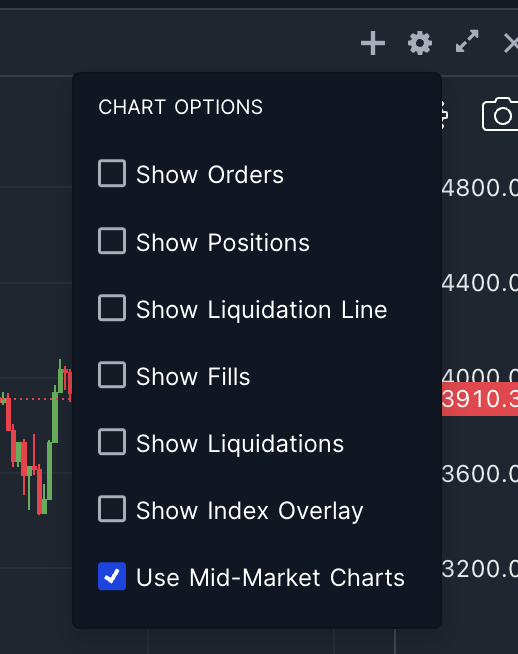Toggle the Show Liquidations checkbox on
This screenshot has height=654, width=518.
(x=112, y=442)
